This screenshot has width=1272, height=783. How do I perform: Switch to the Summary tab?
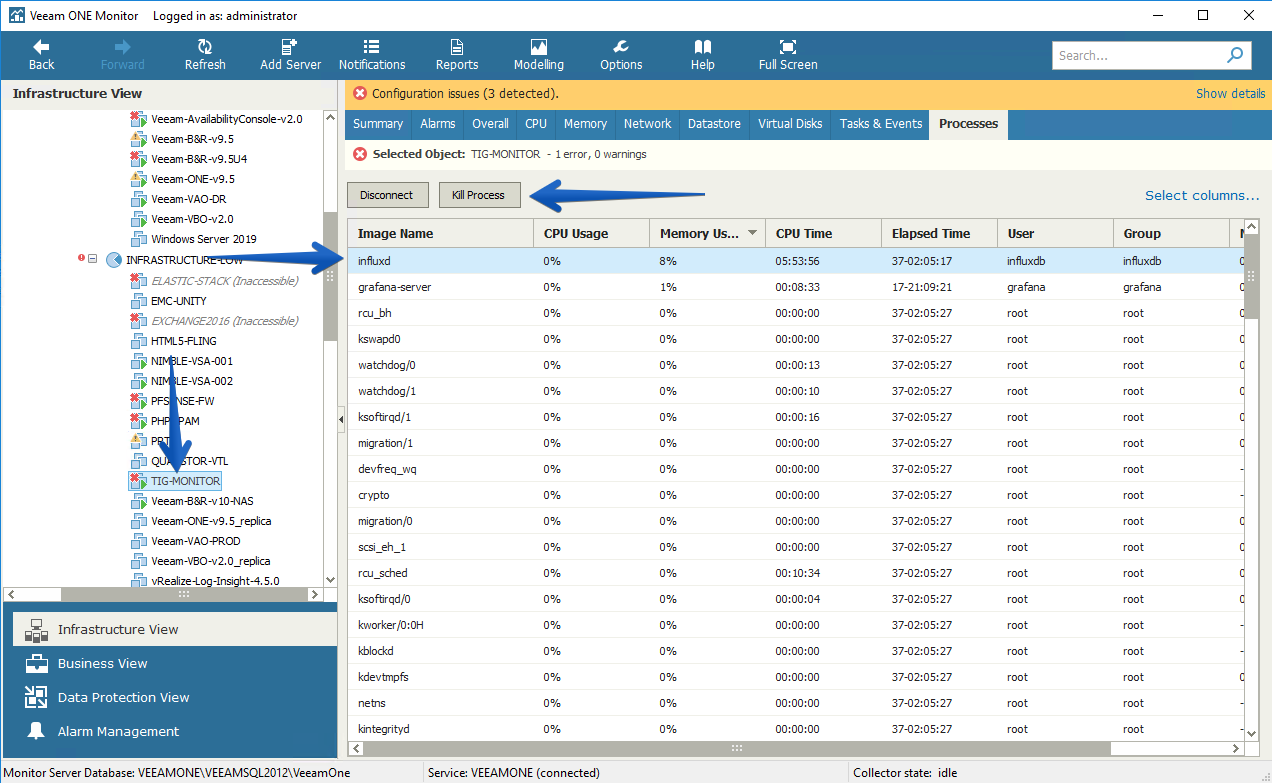pos(378,124)
